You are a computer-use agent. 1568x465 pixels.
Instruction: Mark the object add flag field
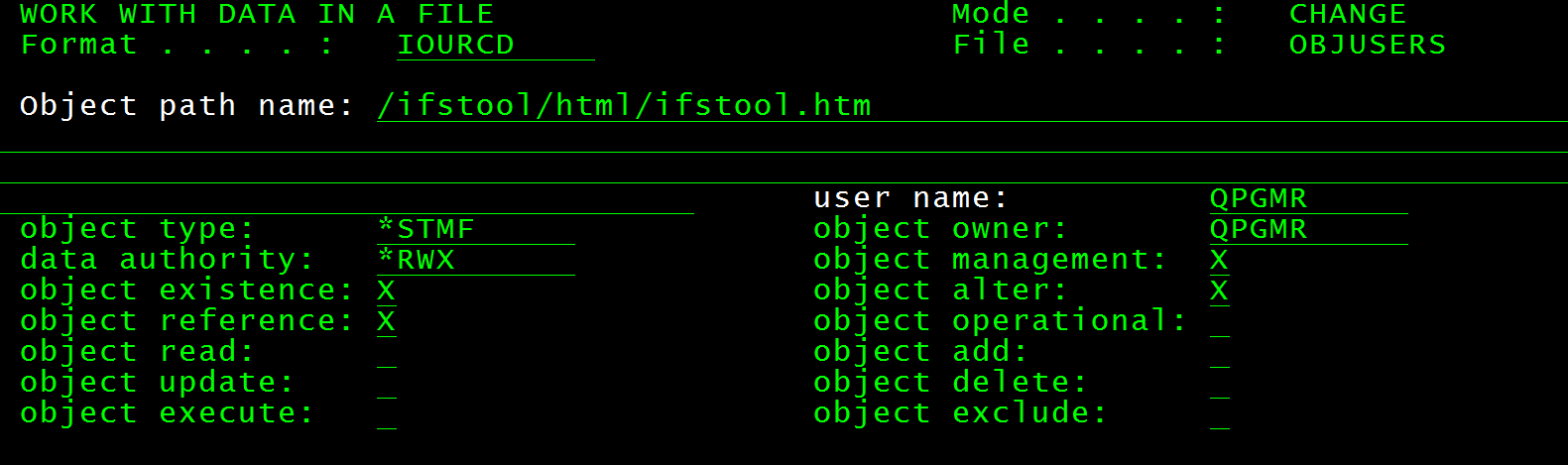[x=1220, y=353]
